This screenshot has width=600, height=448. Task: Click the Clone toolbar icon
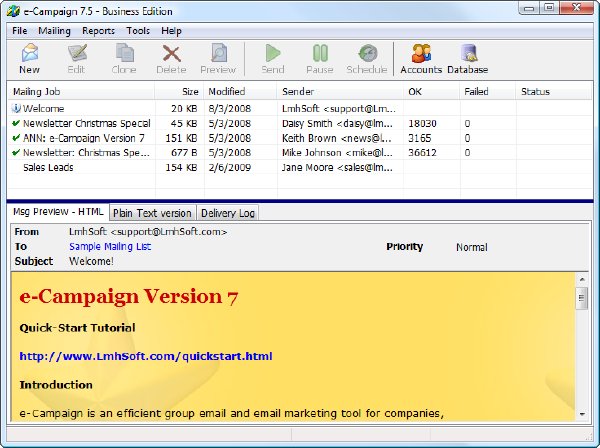[124, 59]
